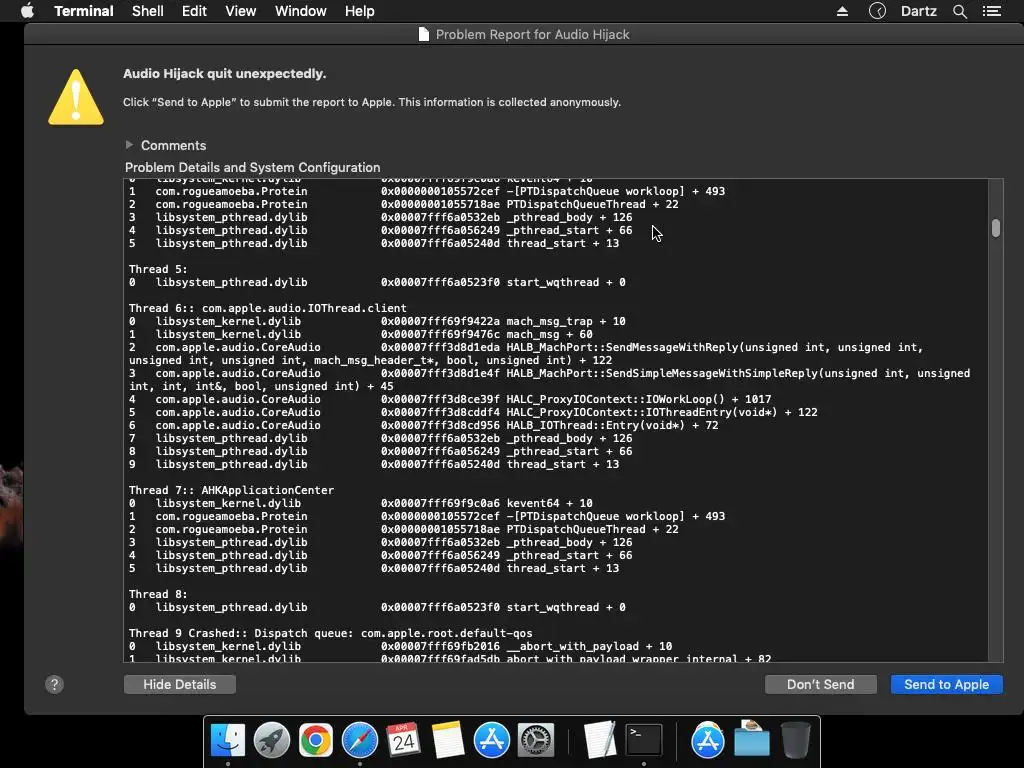Viewport: 1024px width, 768px height.
Task: Open the Trash in the Dock
Action: pyautogui.click(x=795, y=741)
